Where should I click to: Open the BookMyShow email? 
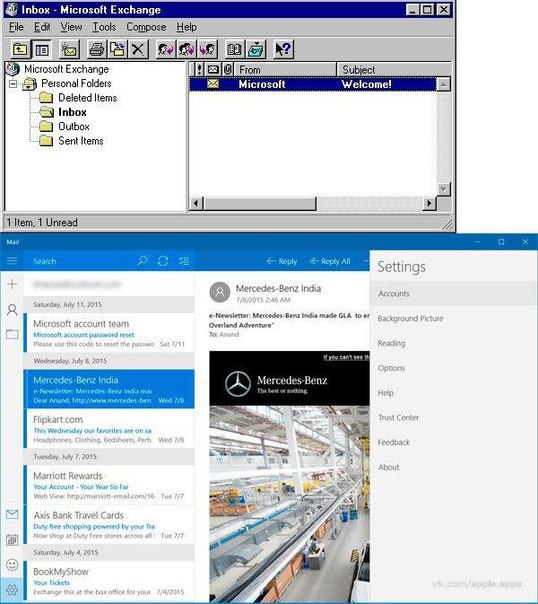click(x=109, y=581)
